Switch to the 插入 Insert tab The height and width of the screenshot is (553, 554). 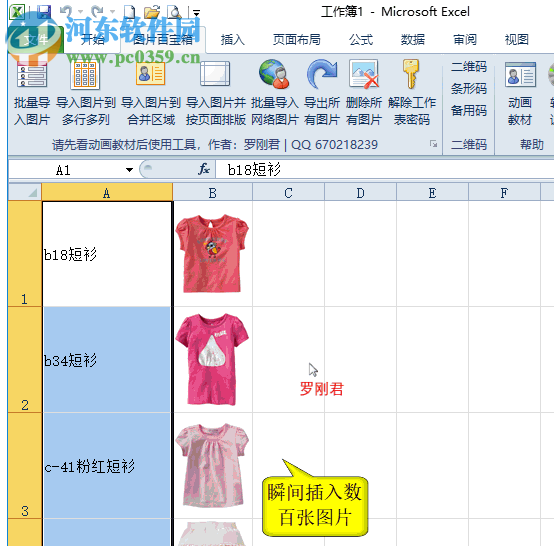coord(232,40)
